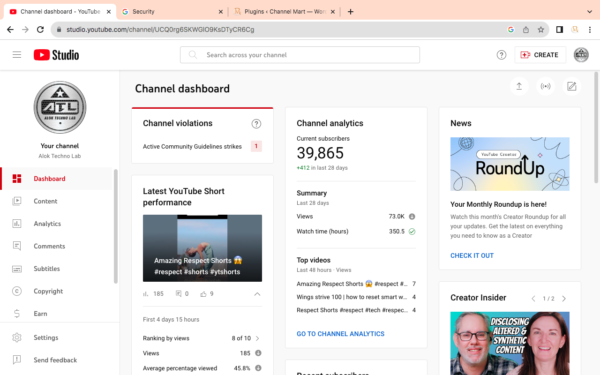This screenshot has height=375, width=600.
Task: Expand Ranking by views arrow
Action: click(x=258, y=338)
